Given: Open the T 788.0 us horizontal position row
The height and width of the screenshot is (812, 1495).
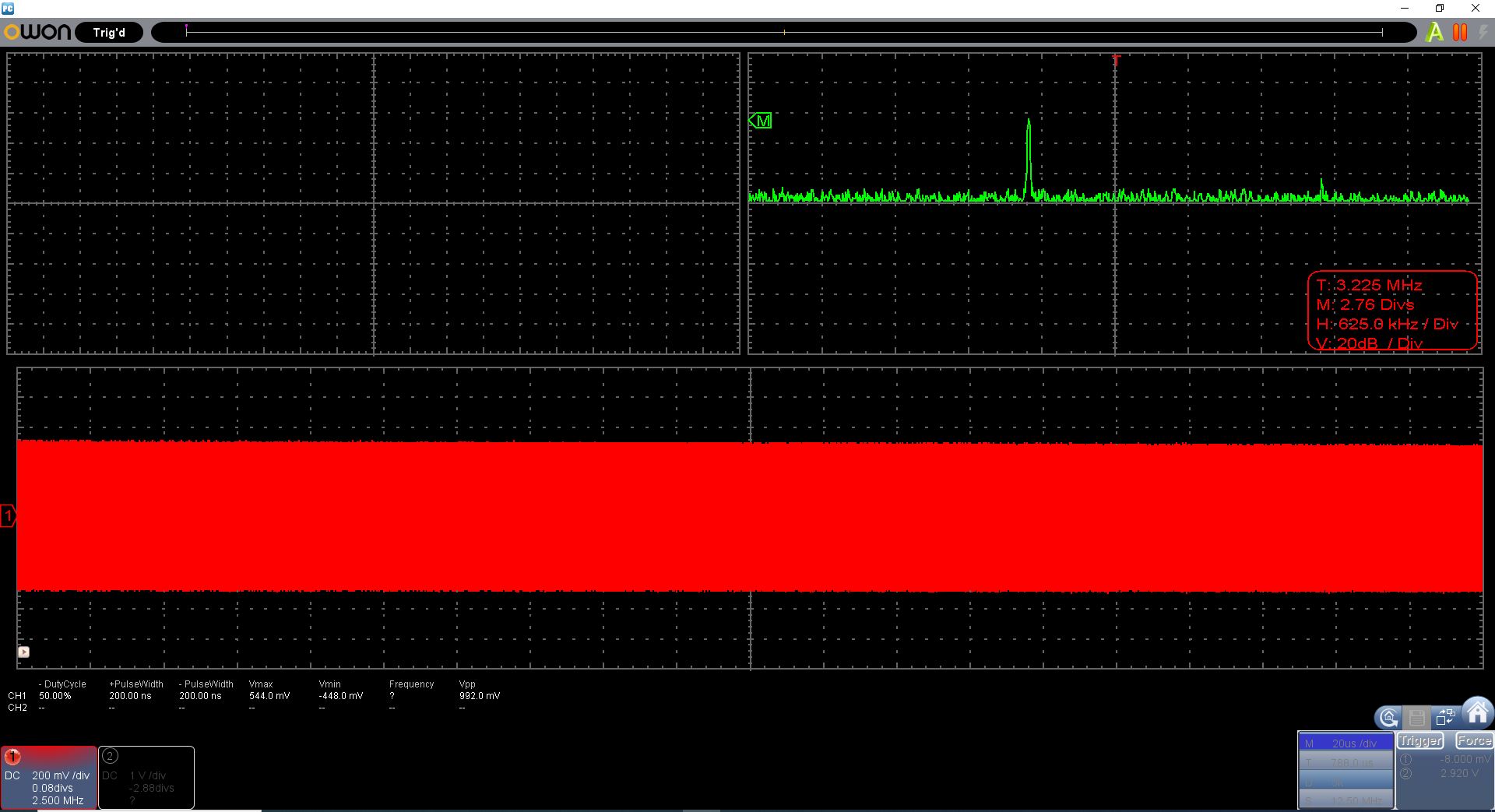Looking at the screenshot, I should [1345, 763].
